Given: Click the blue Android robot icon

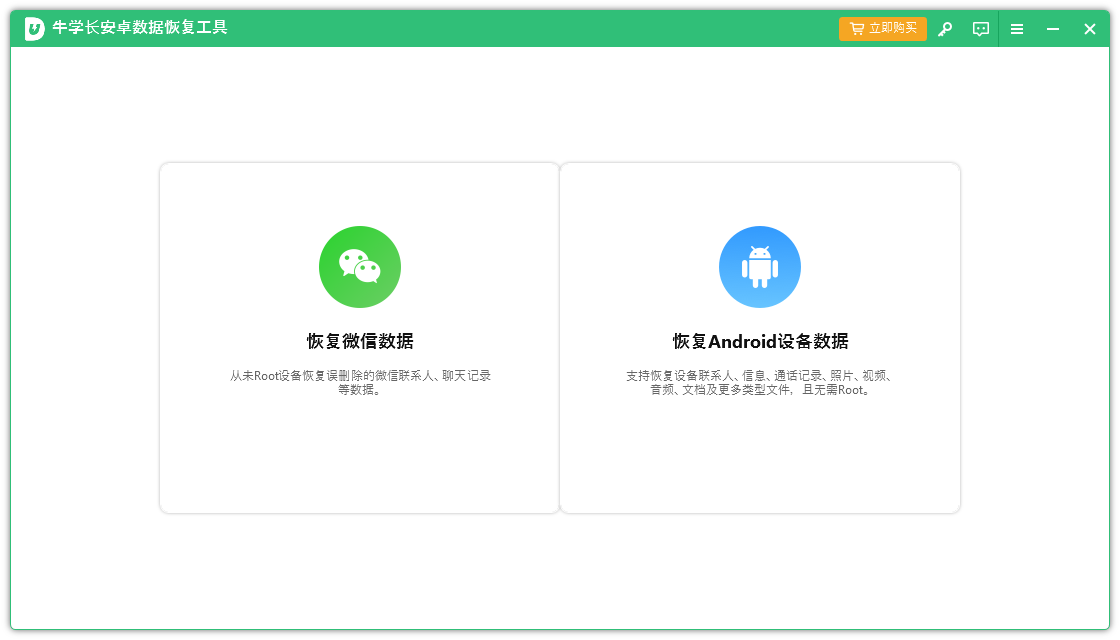Looking at the screenshot, I should tap(760, 267).
